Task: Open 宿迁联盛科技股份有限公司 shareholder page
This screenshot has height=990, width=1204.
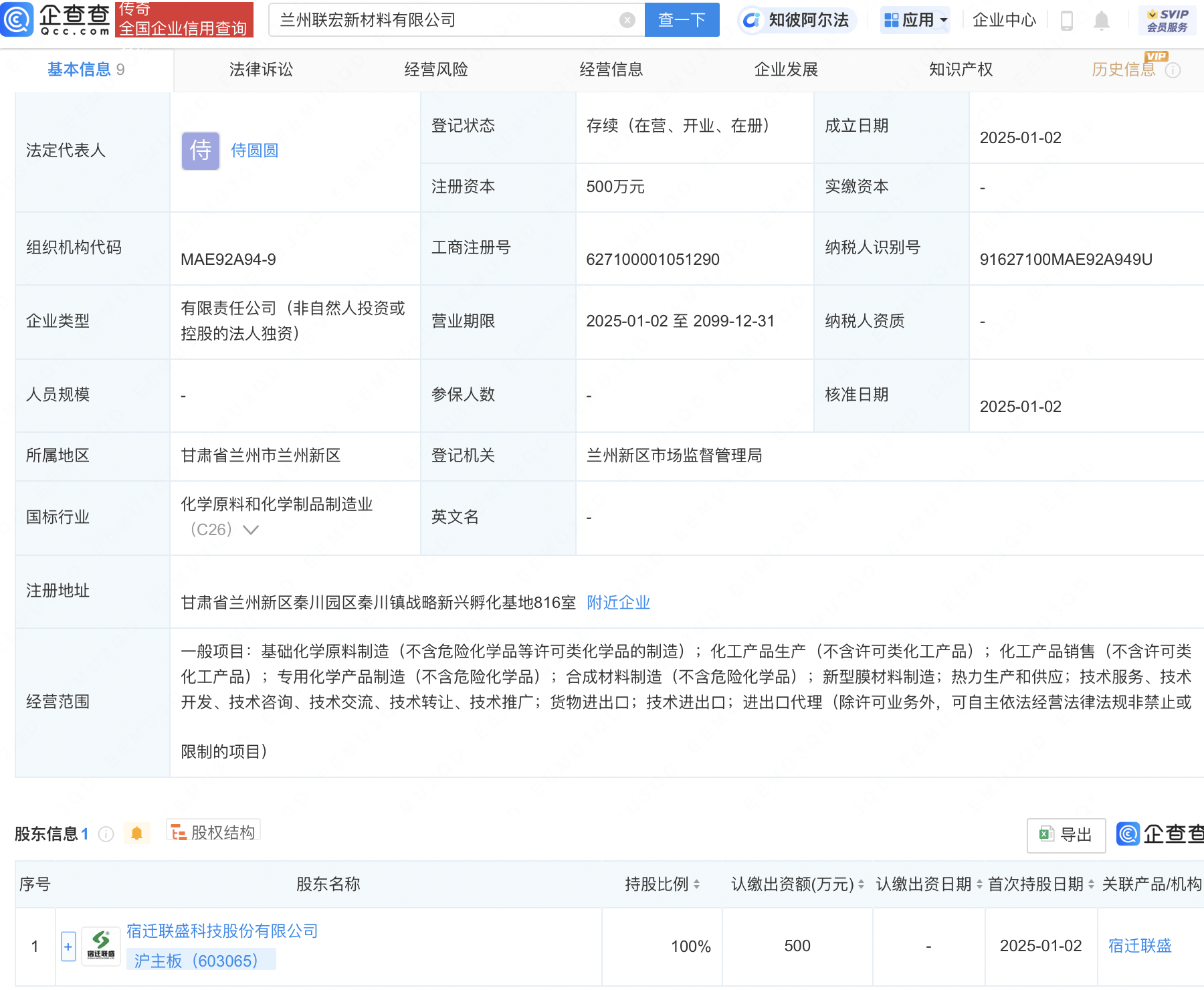Action: (x=223, y=930)
